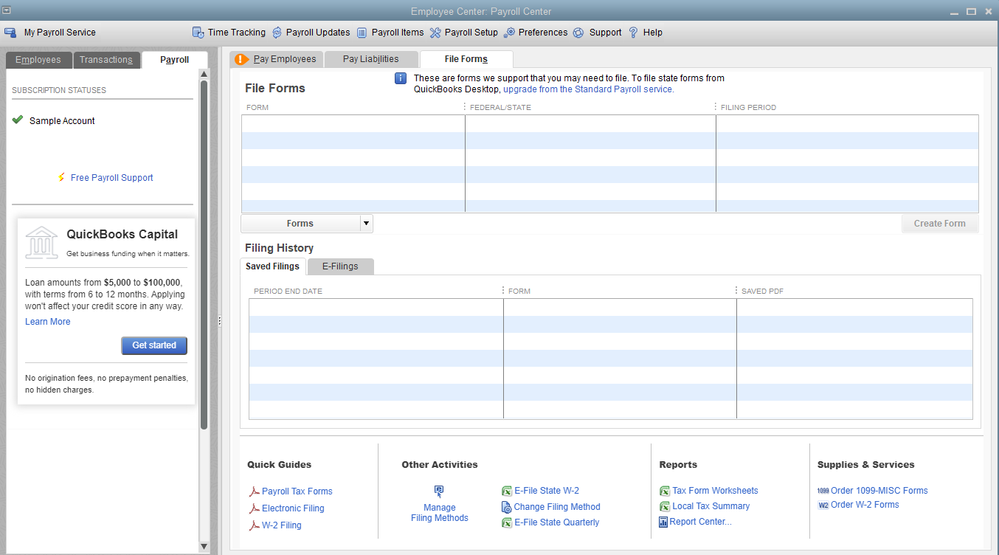This screenshot has height=555, width=999.
Task: Click the Order 1099-MISC Forms link
Action: click(x=878, y=491)
